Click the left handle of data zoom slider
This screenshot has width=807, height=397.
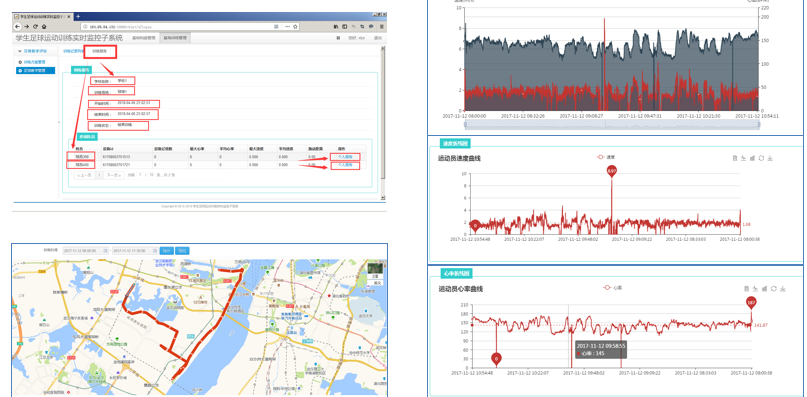coord(464,125)
